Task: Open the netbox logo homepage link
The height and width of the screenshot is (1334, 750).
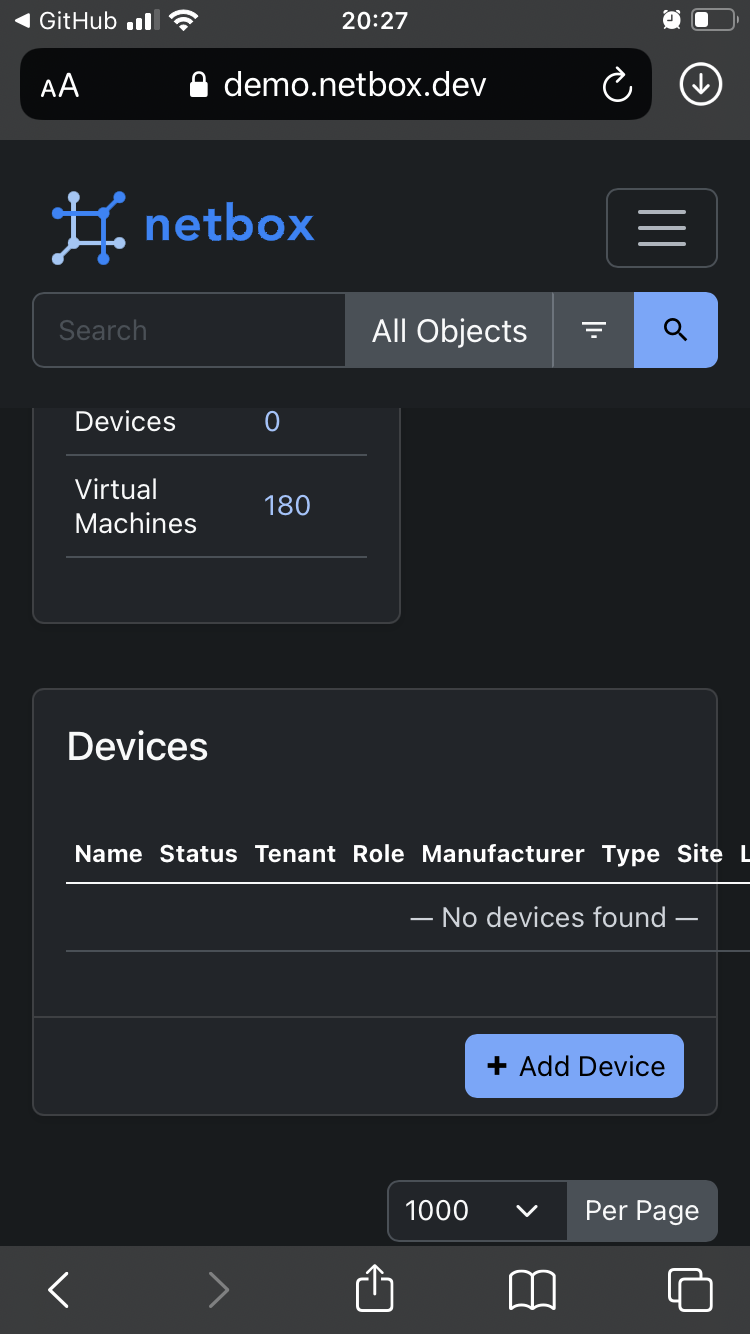Action: 182,227
